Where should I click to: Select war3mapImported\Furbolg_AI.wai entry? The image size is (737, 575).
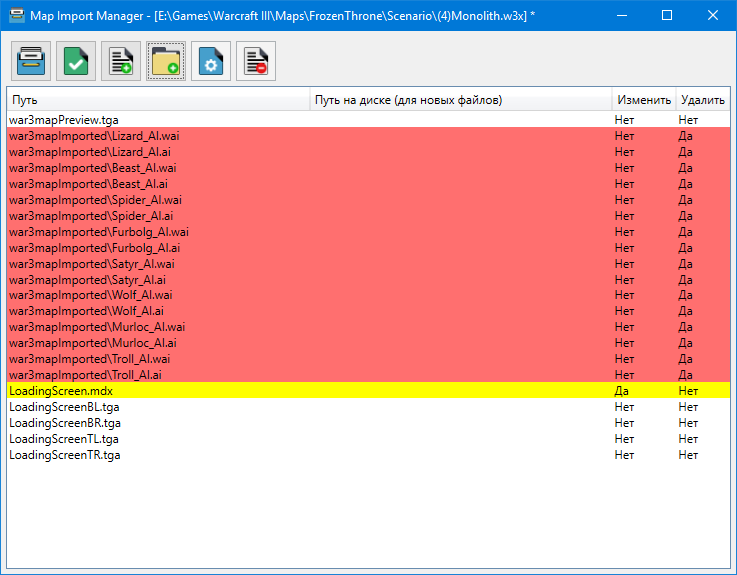[368, 232]
